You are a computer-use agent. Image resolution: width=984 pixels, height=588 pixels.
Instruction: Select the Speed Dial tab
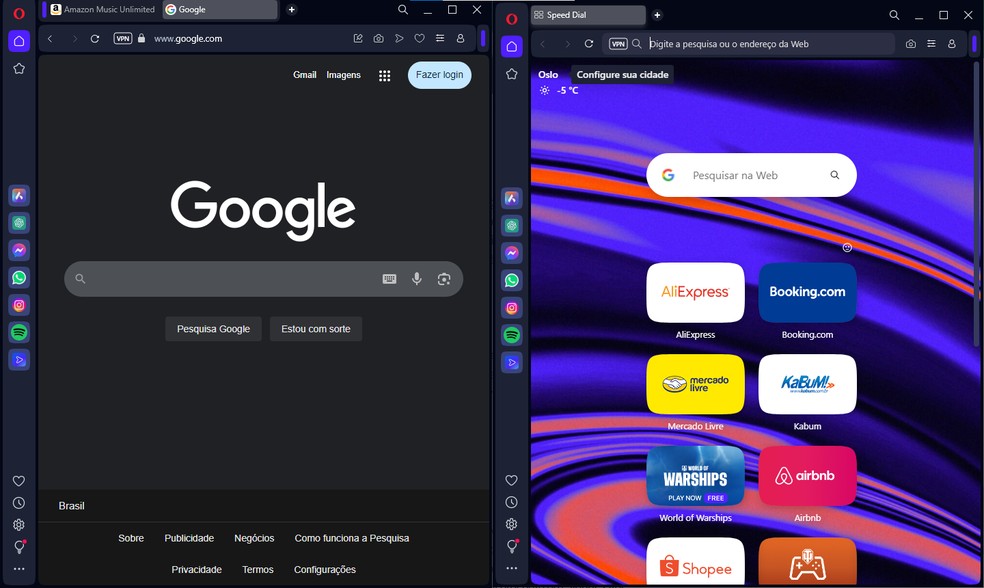(x=588, y=15)
